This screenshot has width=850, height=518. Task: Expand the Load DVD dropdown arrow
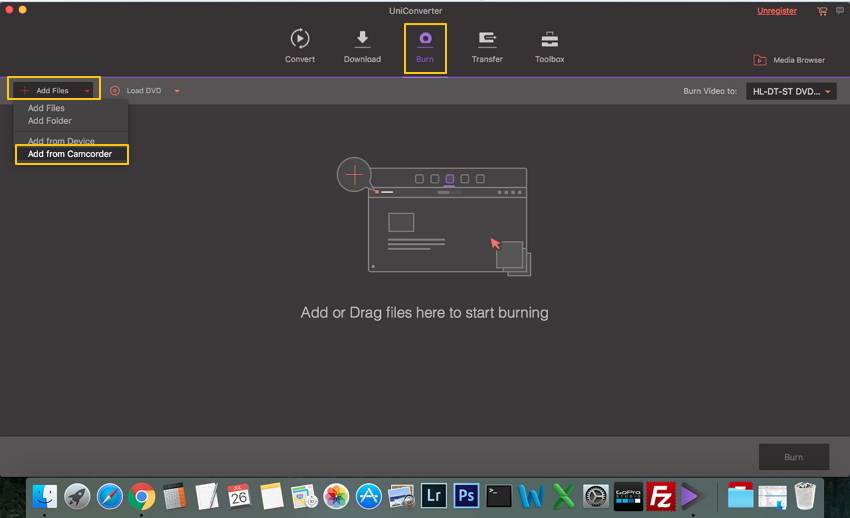coord(177,91)
